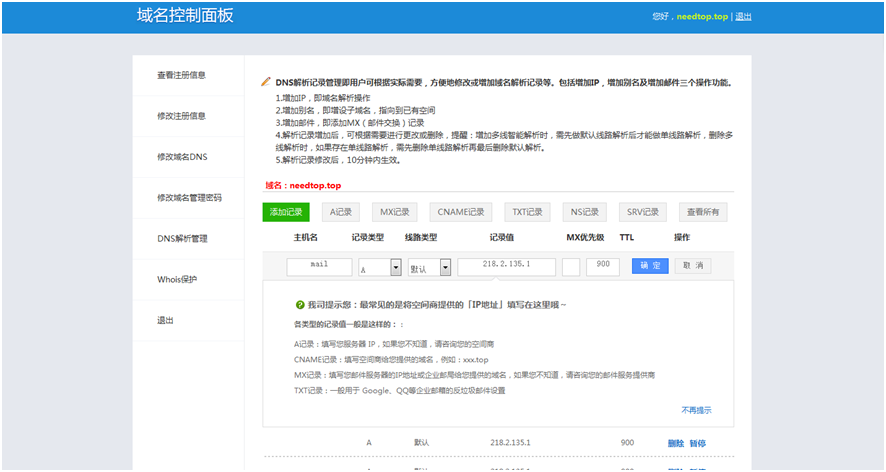Click the 操作 column header
Viewport: 886px width, 472px height.
682,237
